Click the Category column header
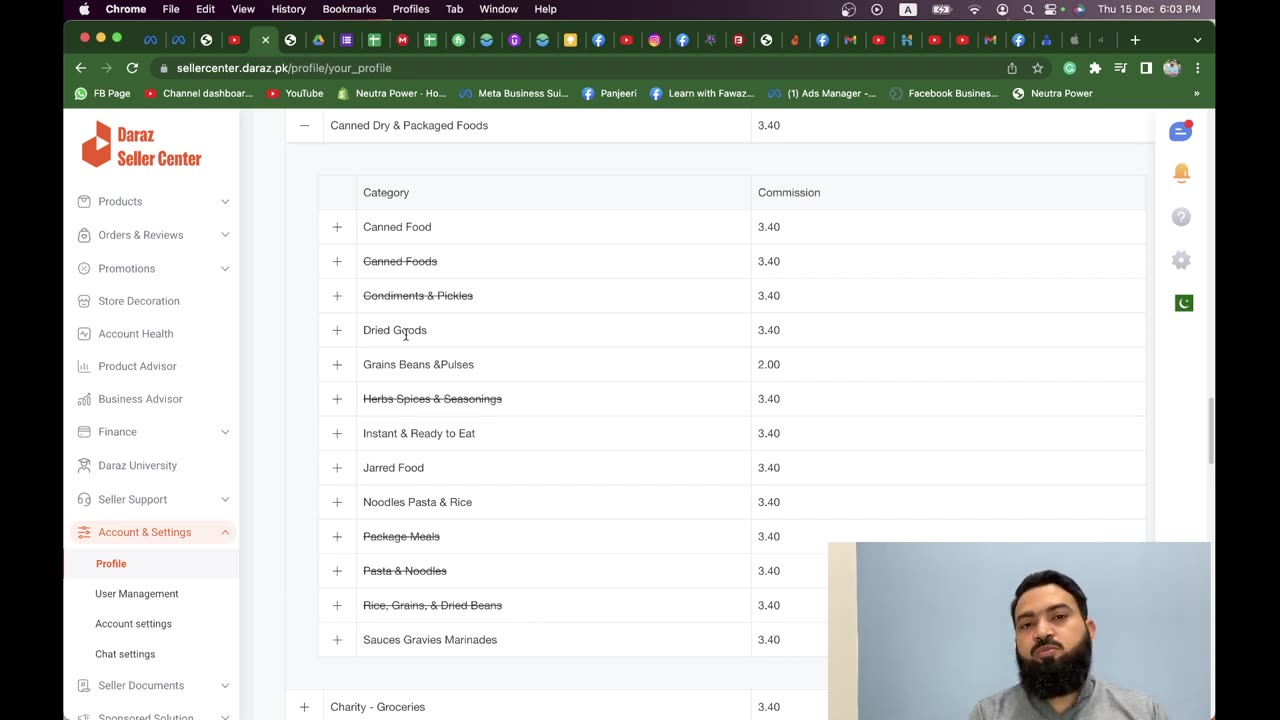The image size is (1280, 720). (386, 193)
